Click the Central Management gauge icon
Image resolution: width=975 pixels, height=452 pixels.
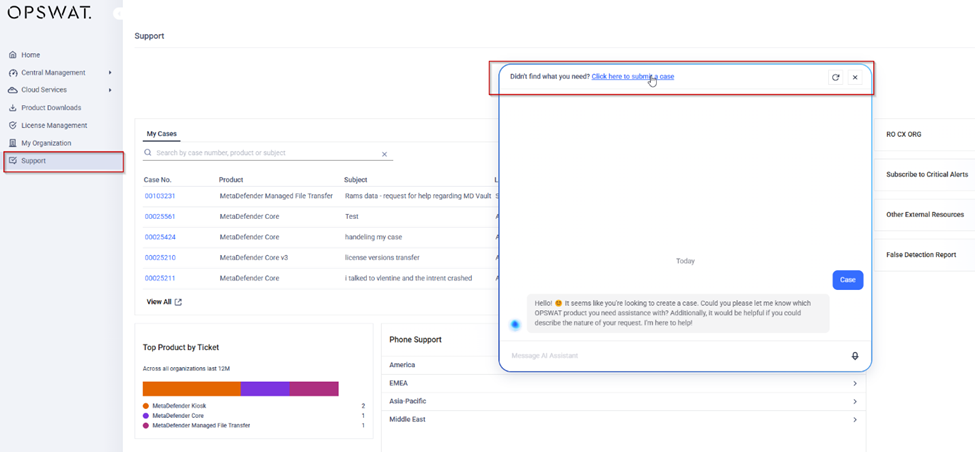[13, 73]
